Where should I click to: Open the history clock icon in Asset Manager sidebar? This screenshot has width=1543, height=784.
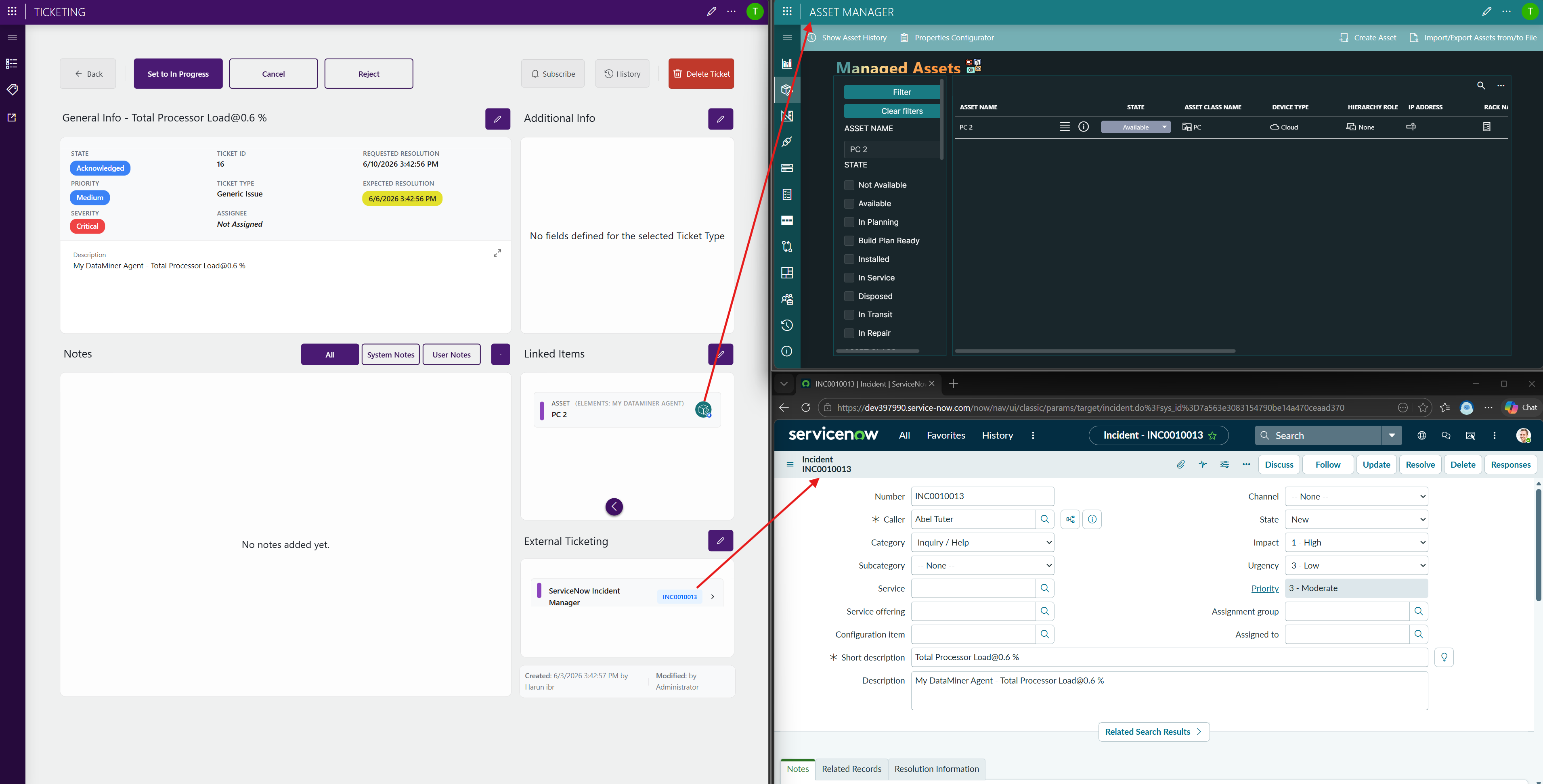[x=787, y=325]
